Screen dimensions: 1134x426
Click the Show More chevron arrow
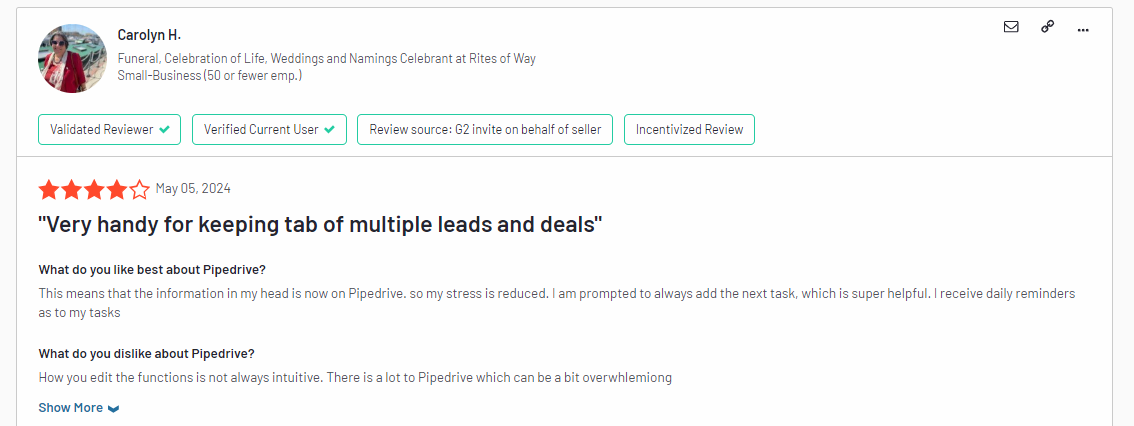[113, 409]
